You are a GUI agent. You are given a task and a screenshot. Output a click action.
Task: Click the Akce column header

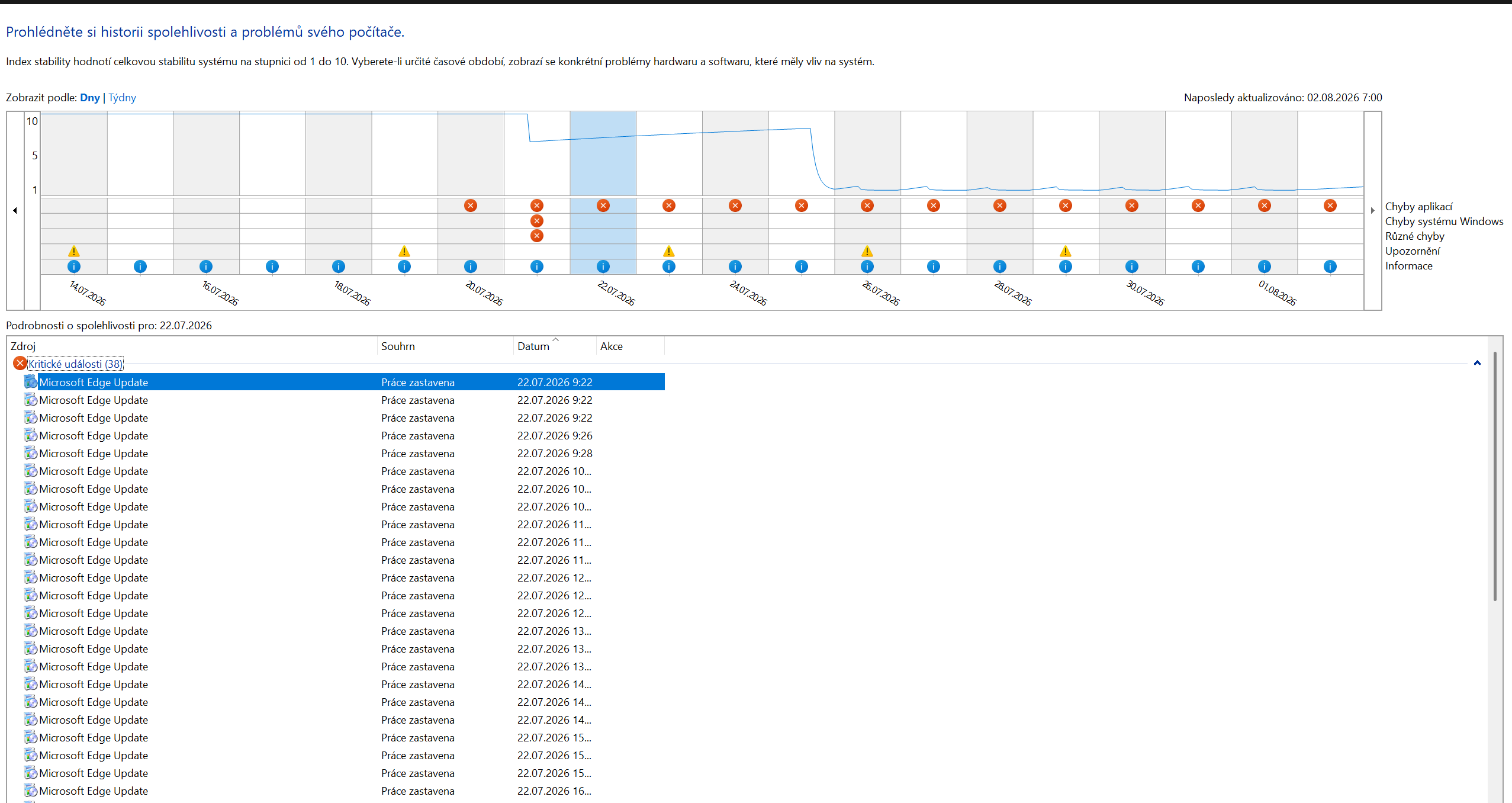[x=630, y=346]
